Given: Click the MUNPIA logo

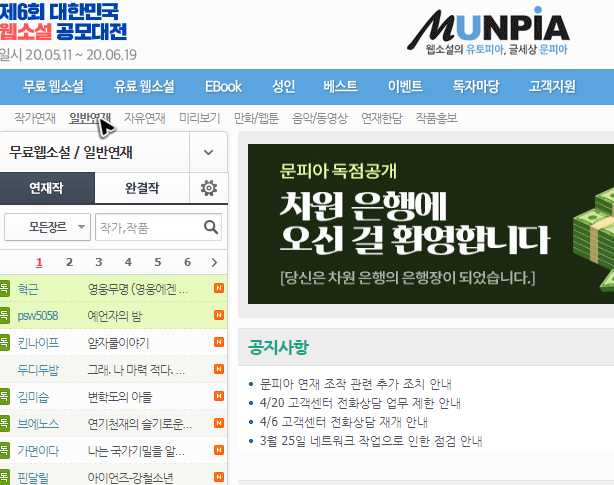Looking at the screenshot, I should click(x=489, y=31).
